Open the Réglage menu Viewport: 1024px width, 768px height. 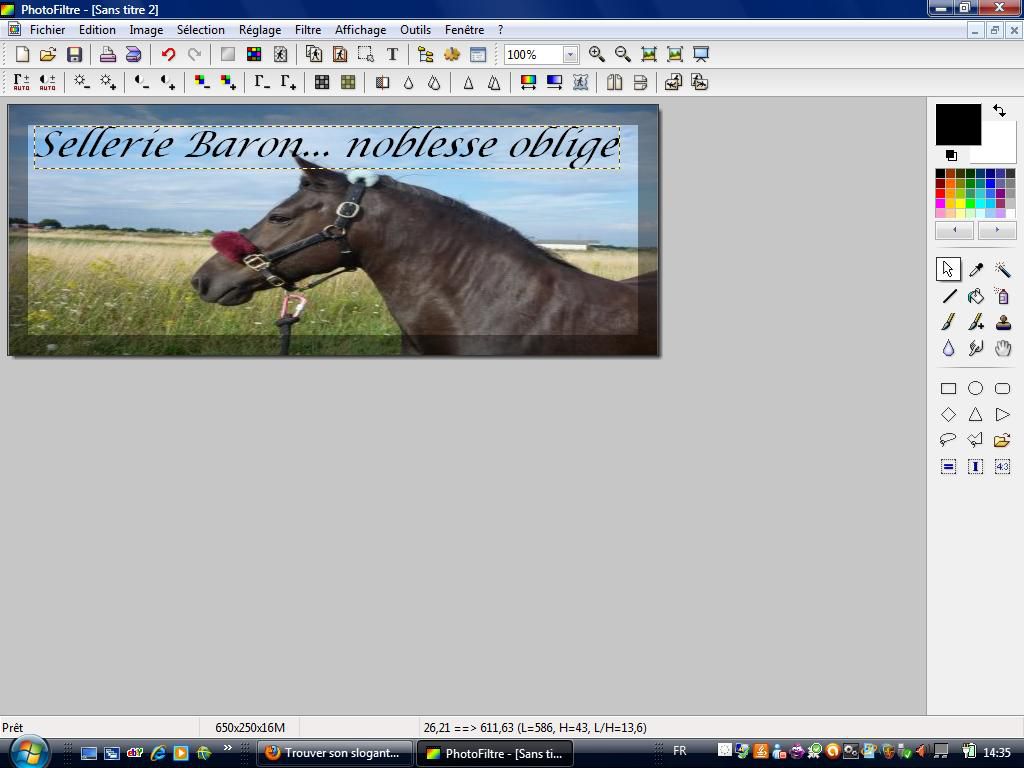[x=259, y=30]
